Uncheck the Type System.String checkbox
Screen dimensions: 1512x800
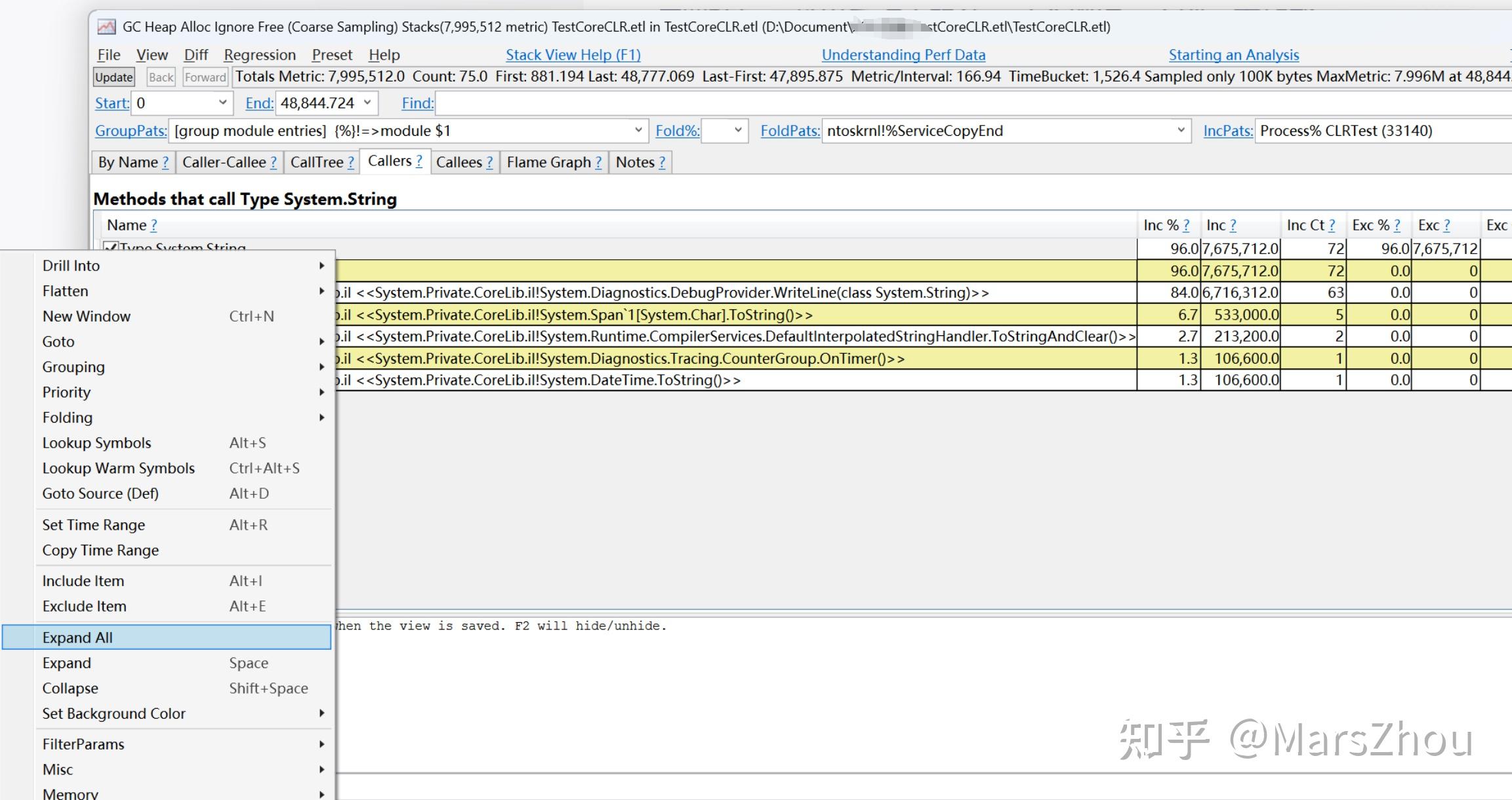coord(112,246)
